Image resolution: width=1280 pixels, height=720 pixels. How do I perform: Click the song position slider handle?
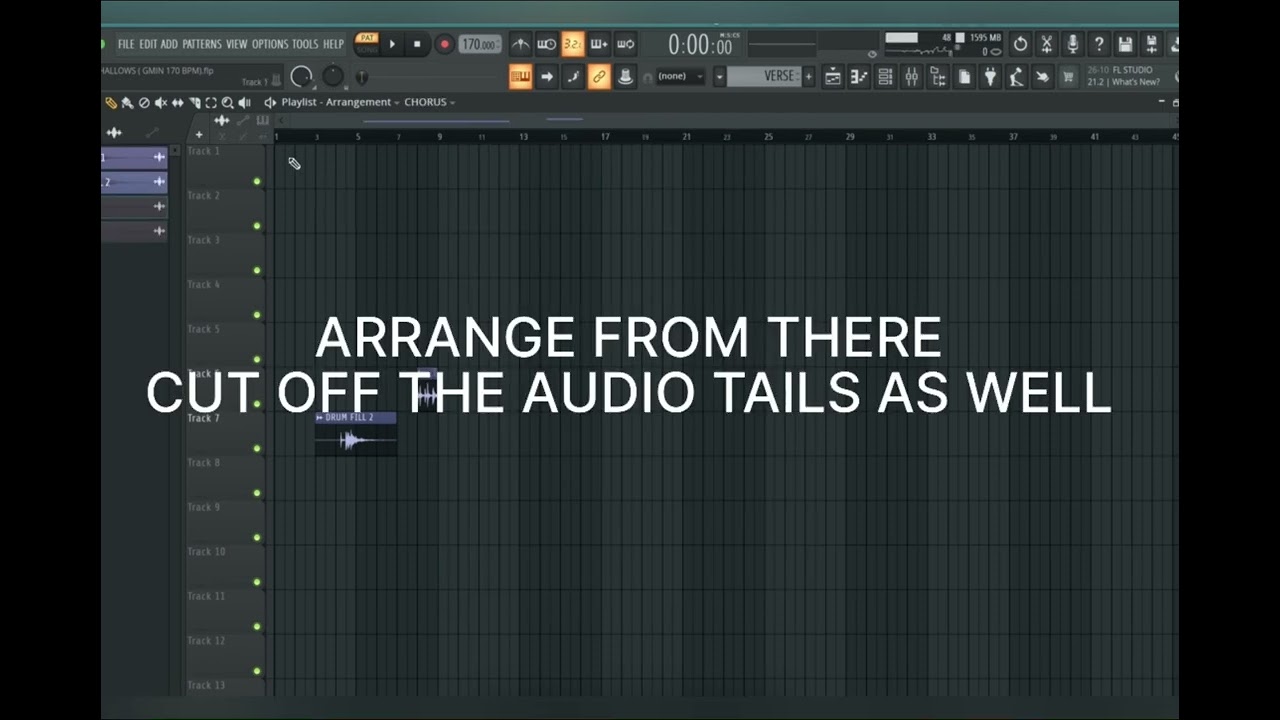[x=362, y=77]
